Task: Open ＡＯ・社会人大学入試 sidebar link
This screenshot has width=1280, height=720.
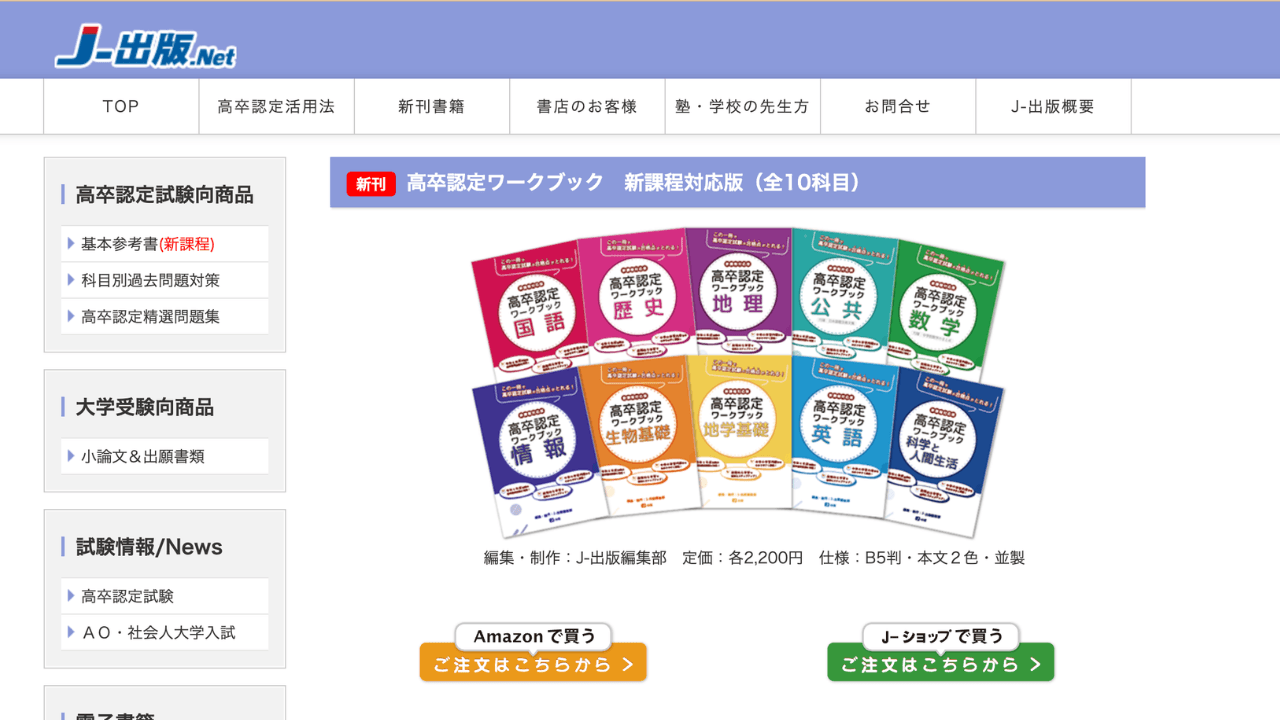Action: (x=165, y=632)
